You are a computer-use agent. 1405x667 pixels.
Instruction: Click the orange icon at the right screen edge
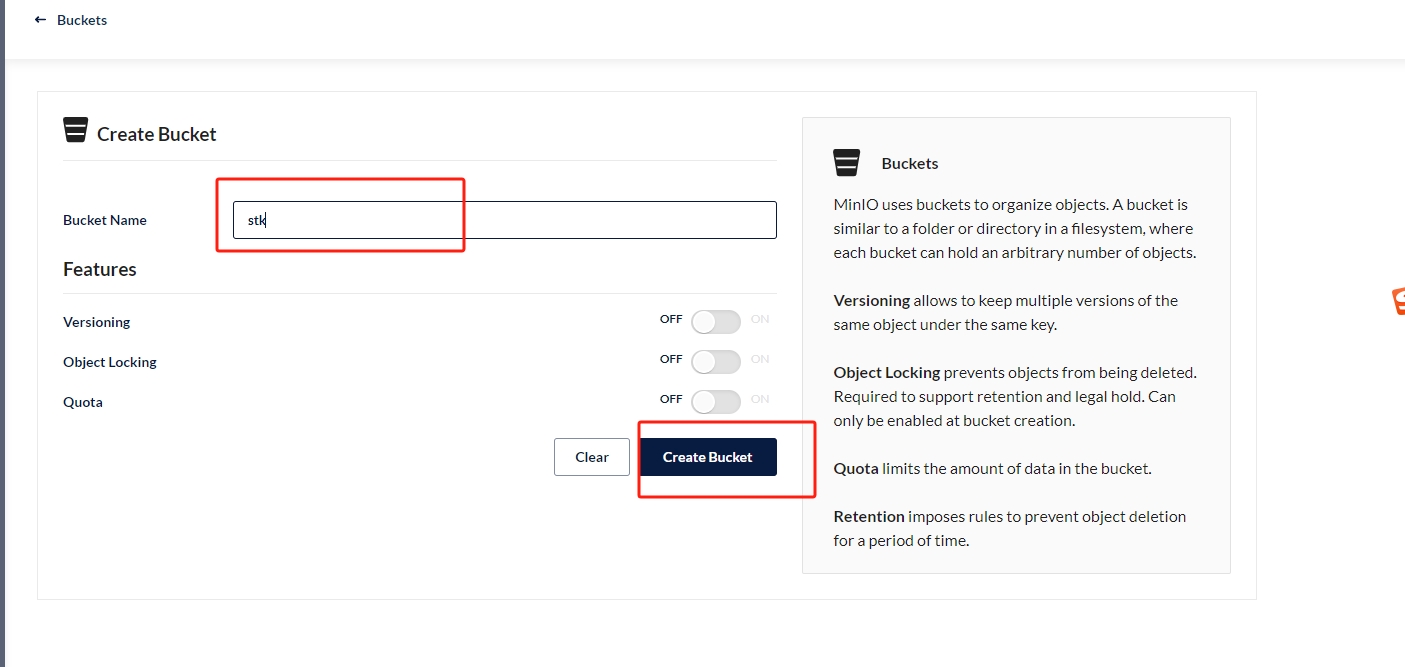click(x=1399, y=302)
